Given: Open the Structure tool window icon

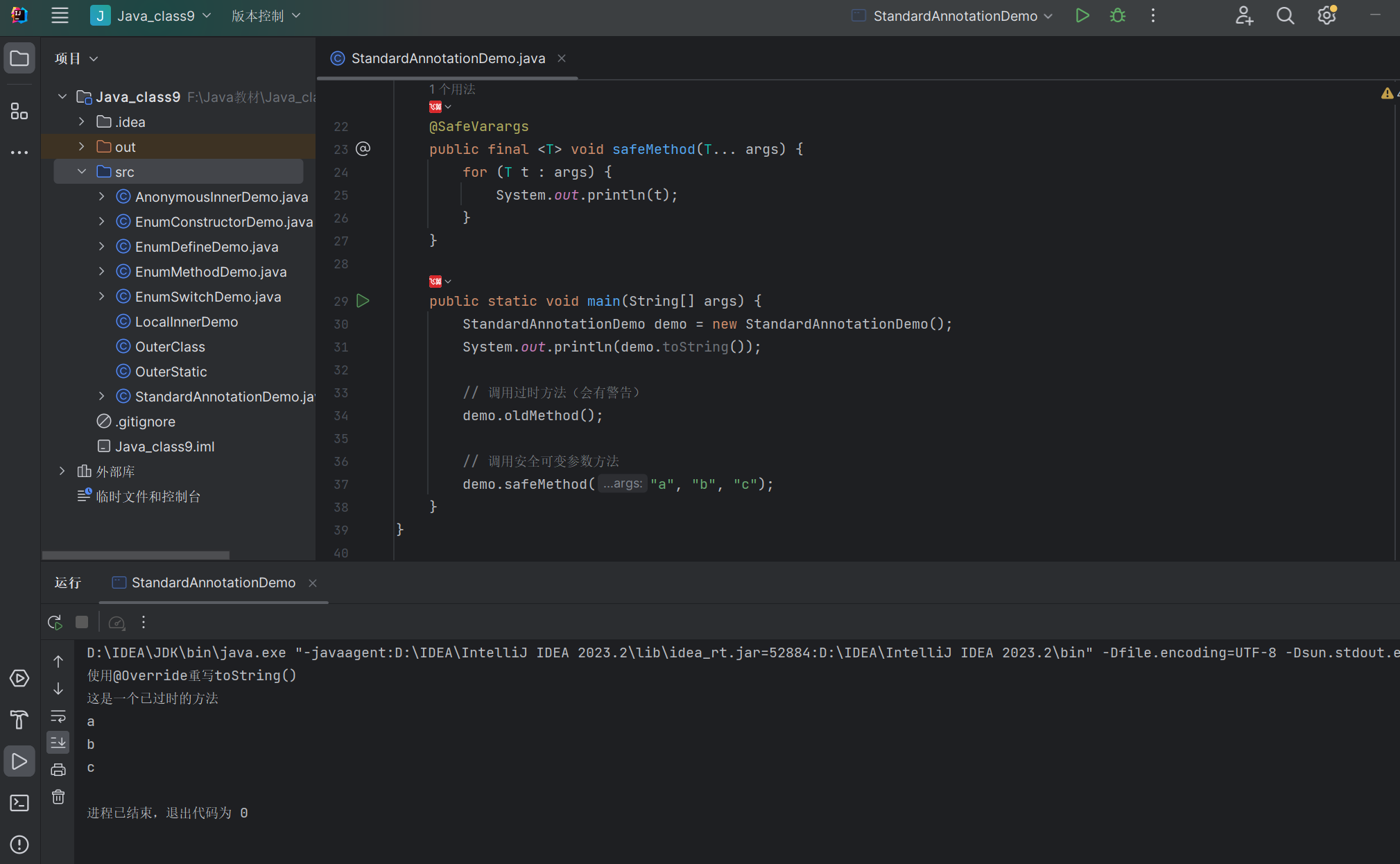Looking at the screenshot, I should pyautogui.click(x=19, y=111).
